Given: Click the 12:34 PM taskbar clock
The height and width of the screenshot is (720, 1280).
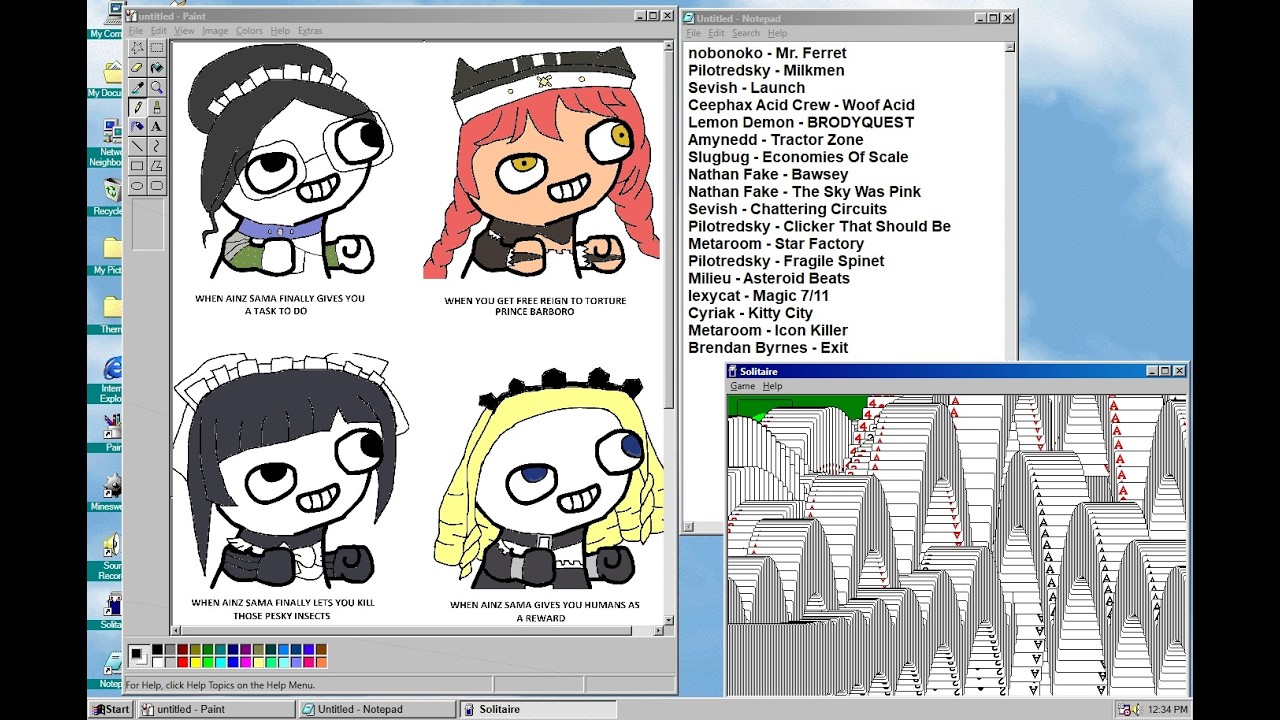Looking at the screenshot, I should point(1167,710).
